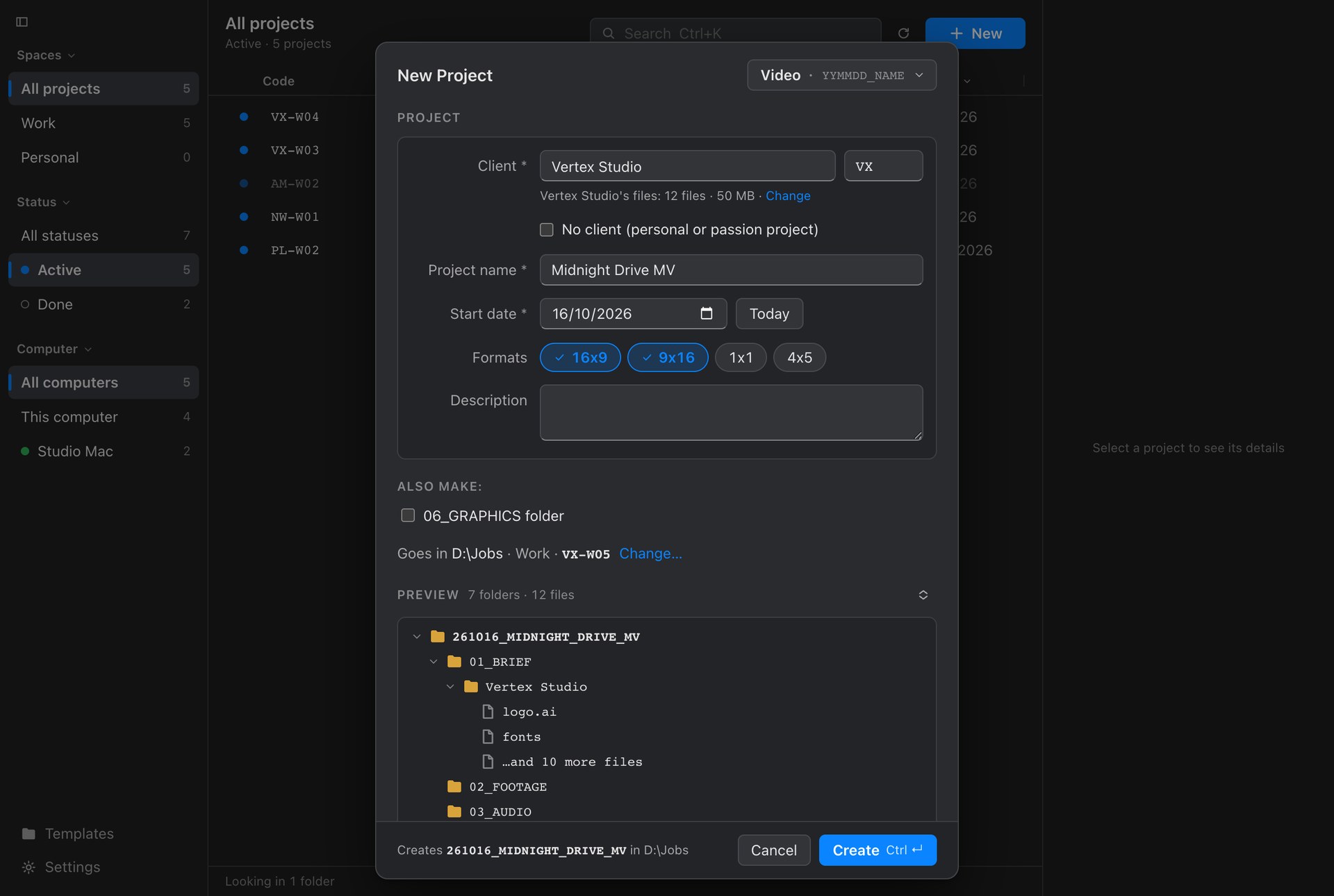Set start date with Today button
Screen dimensions: 1334x896
[x=769, y=314]
